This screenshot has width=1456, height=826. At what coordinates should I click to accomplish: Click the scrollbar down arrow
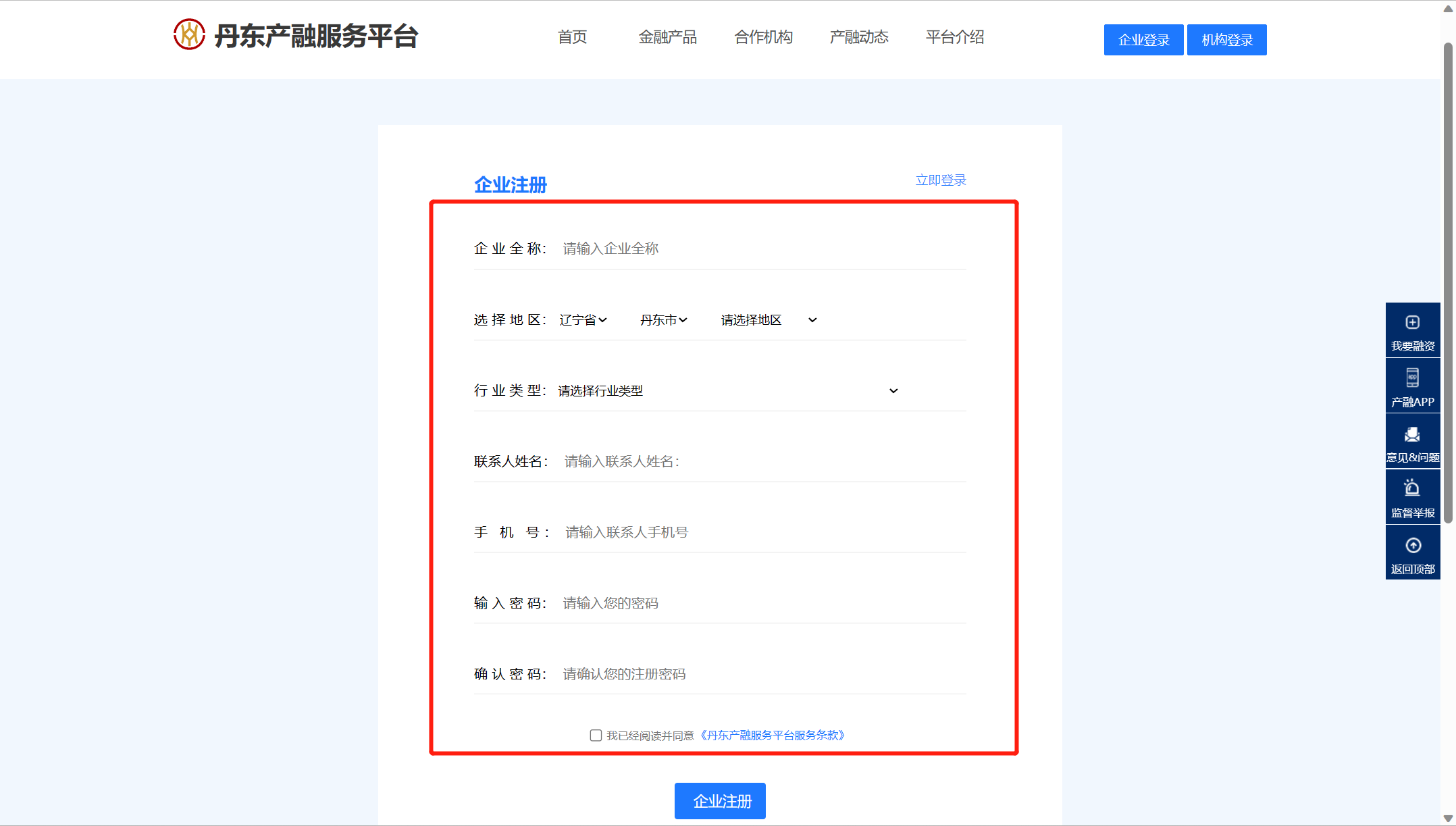[x=1448, y=818]
